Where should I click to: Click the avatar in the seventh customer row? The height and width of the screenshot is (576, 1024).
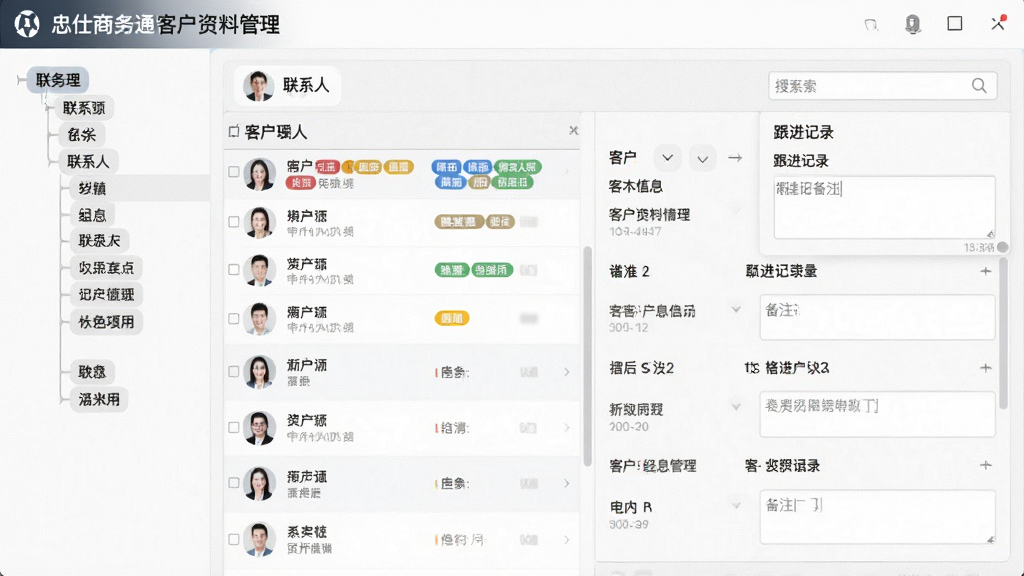point(259,483)
